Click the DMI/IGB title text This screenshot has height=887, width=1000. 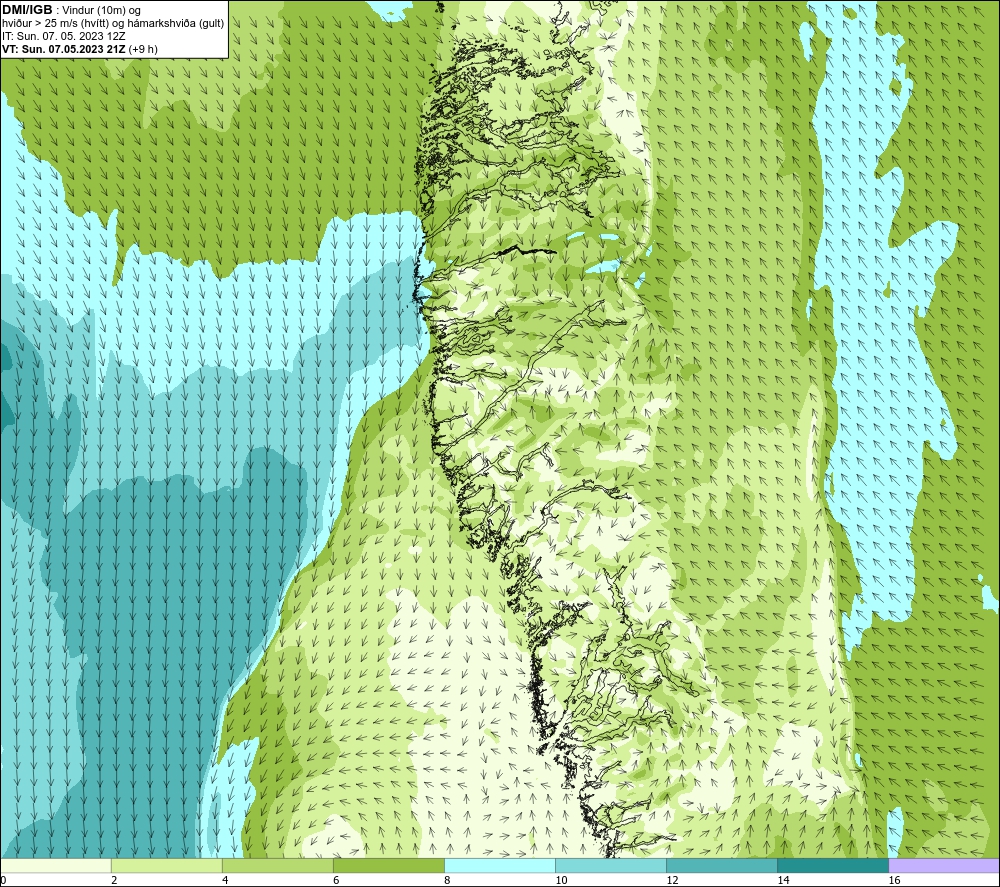pos(27,10)
